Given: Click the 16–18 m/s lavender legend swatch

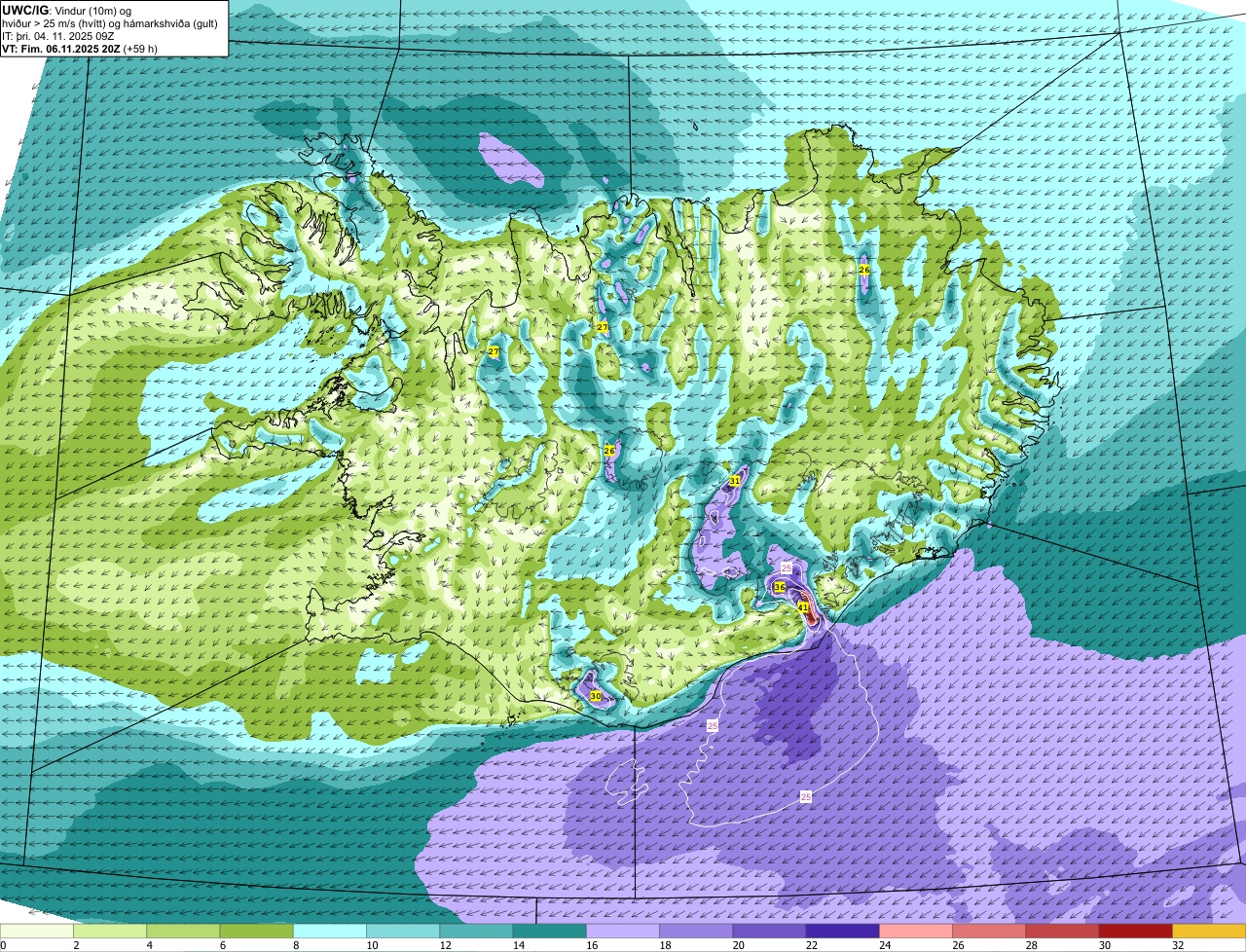Looking at the screenshot, I should point(623,932).
